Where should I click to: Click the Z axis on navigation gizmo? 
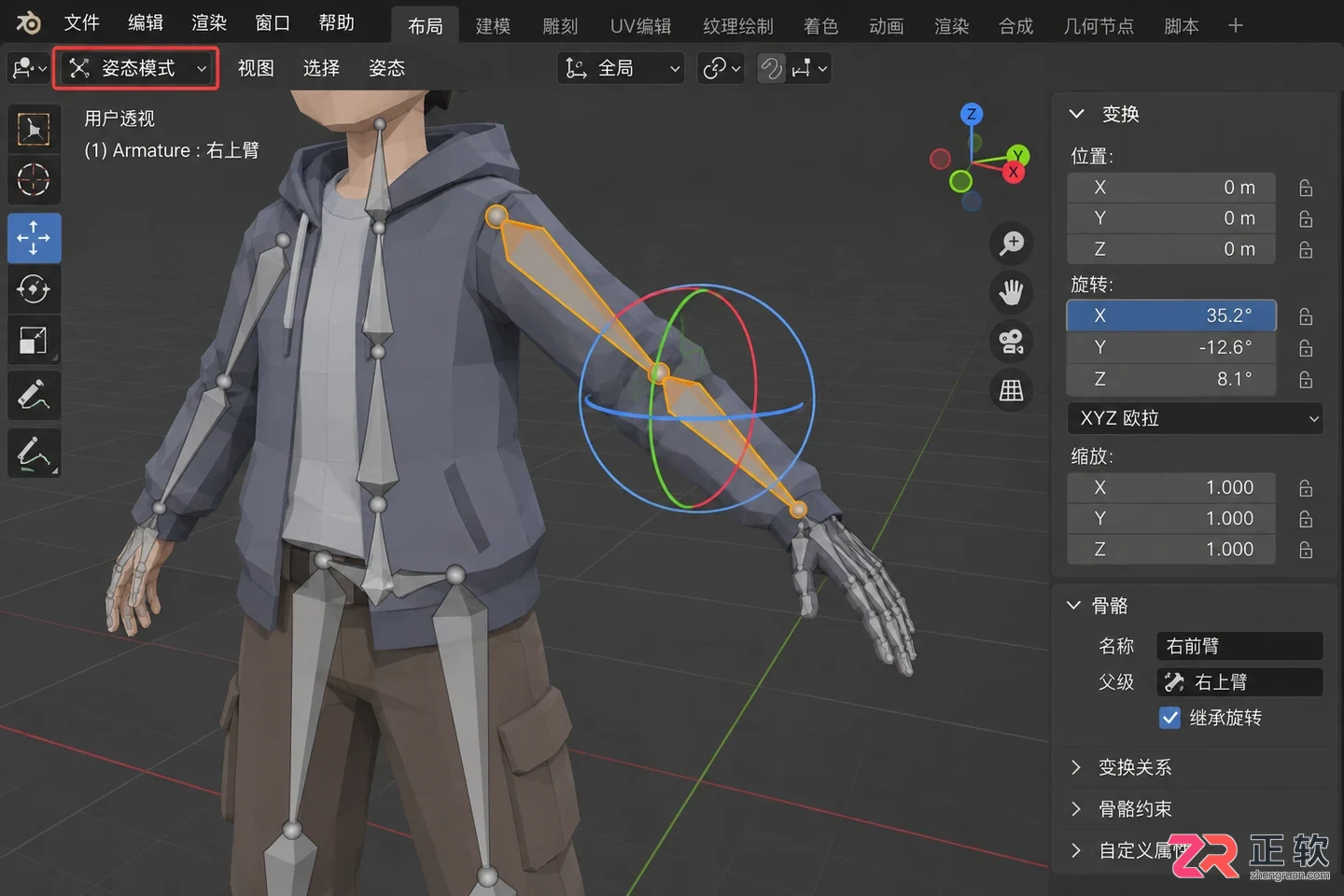pyautogui.click(x=972, y=115)
